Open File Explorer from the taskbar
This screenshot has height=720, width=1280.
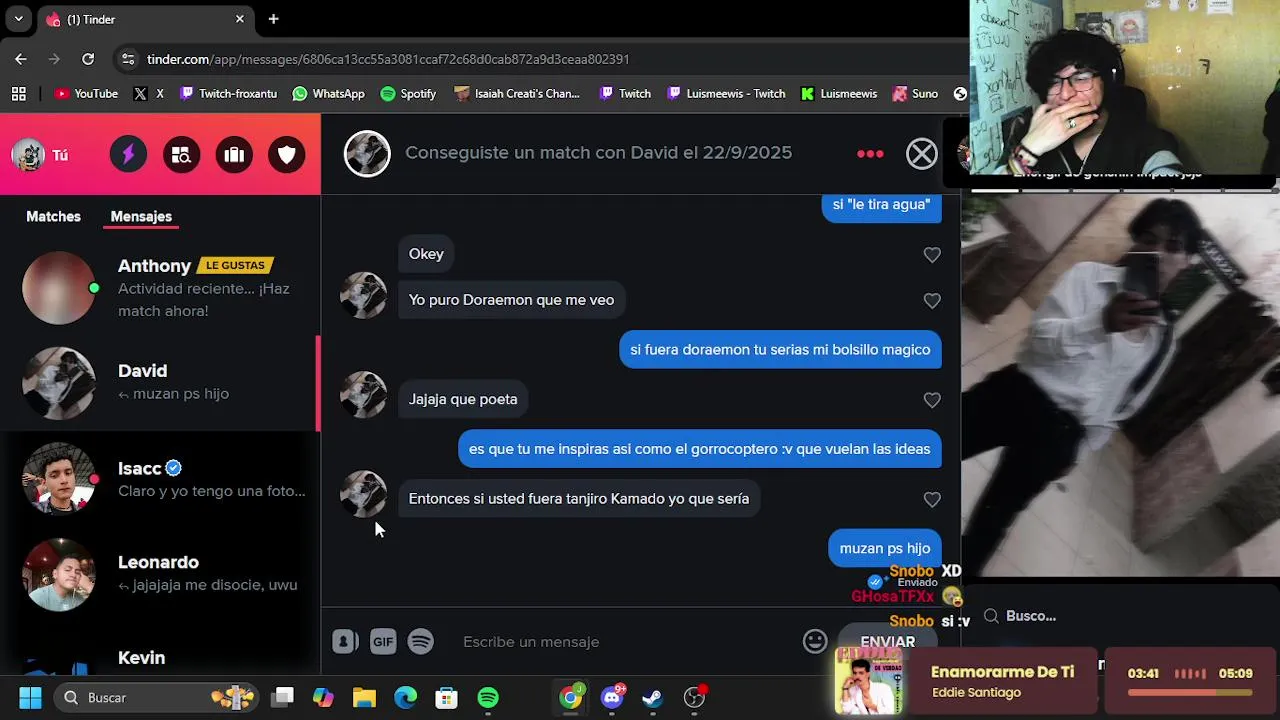click(x=364, y=698)
